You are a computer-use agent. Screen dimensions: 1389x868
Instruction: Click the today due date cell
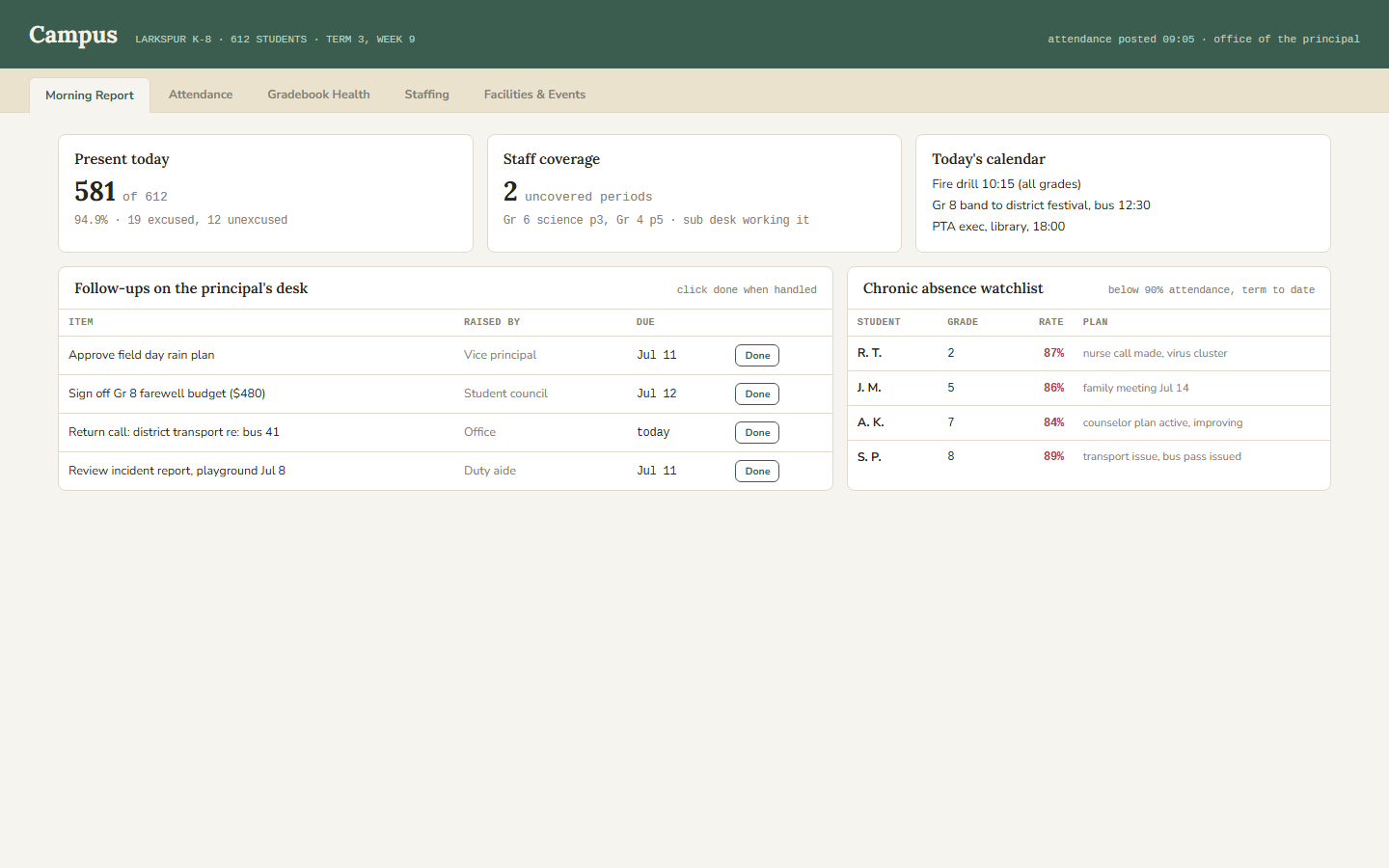click(x=653, y=432)
